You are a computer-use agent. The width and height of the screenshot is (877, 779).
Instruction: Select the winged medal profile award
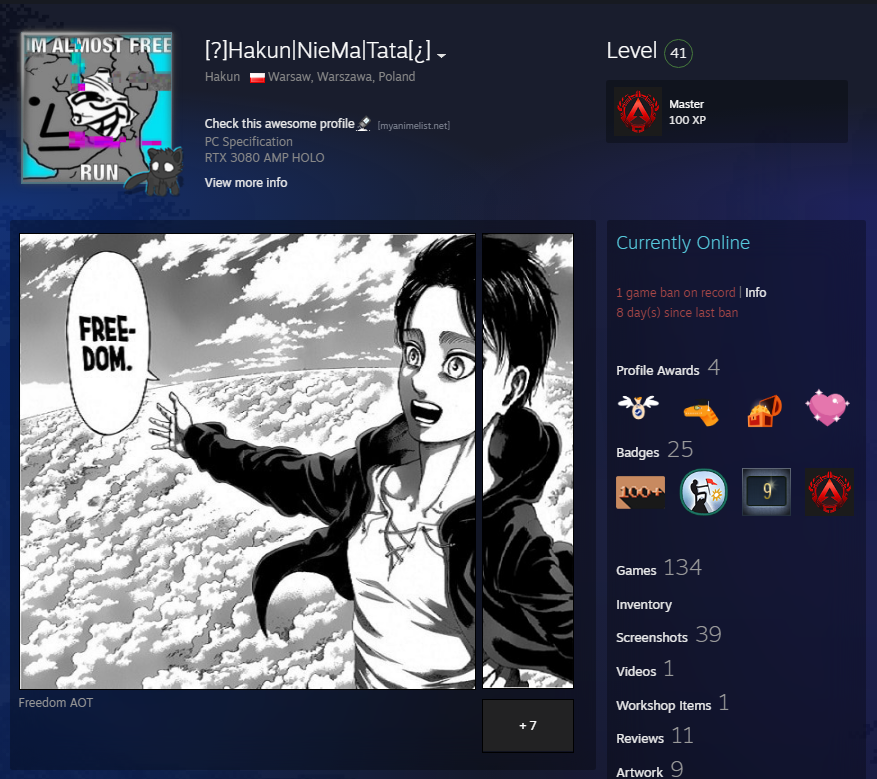point(638,407)
